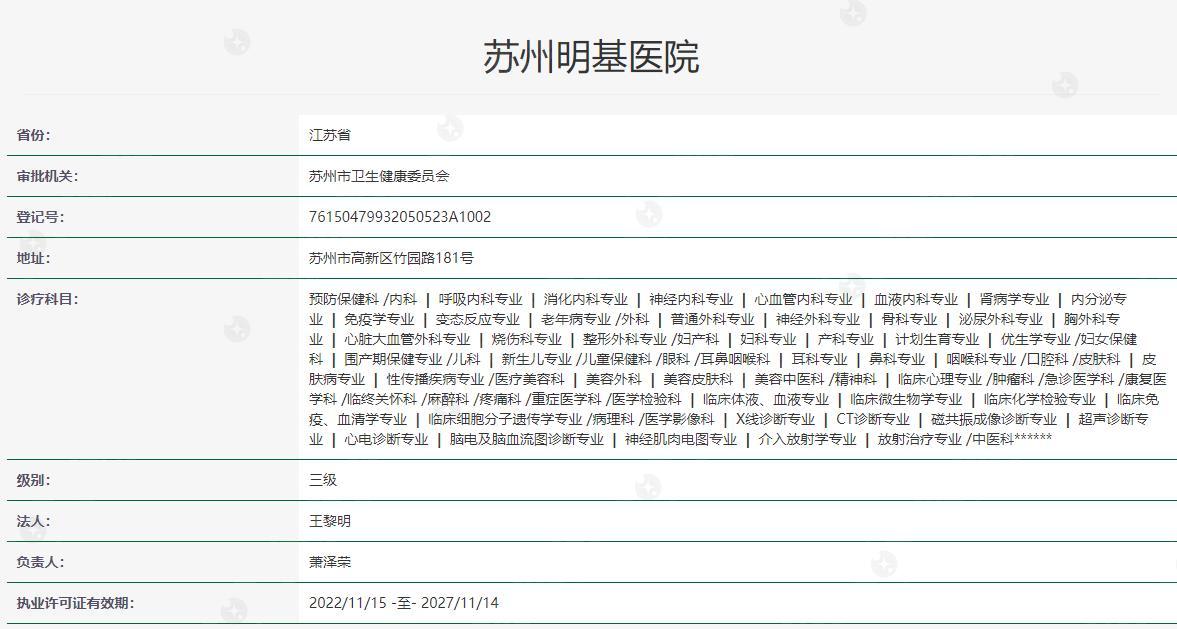Image resolution: width=1177 pixels, height=629 pixels.
Task: Select the 省份 field label
Action: 33,136
